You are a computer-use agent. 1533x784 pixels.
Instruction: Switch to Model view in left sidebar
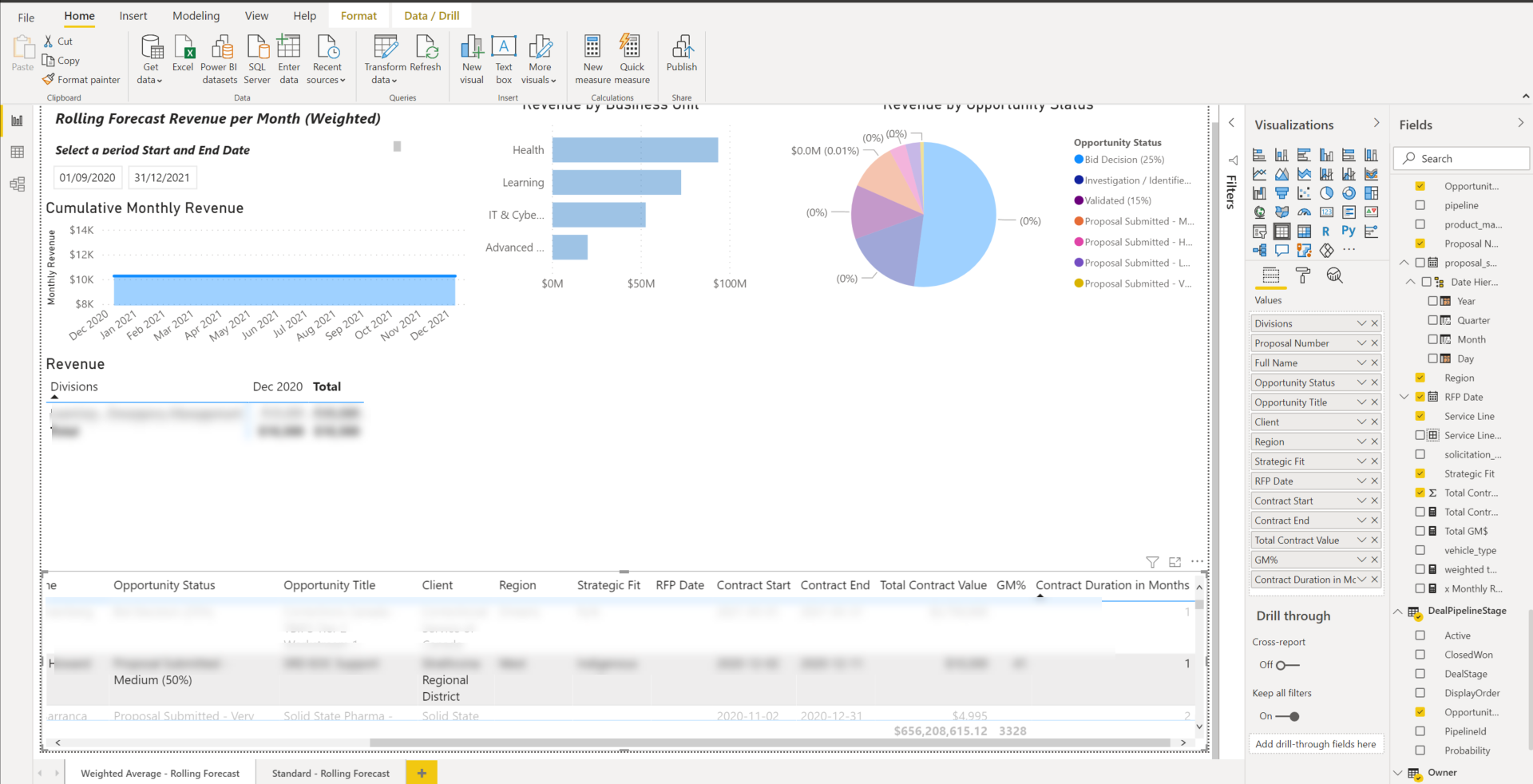[x=17, y=184]
